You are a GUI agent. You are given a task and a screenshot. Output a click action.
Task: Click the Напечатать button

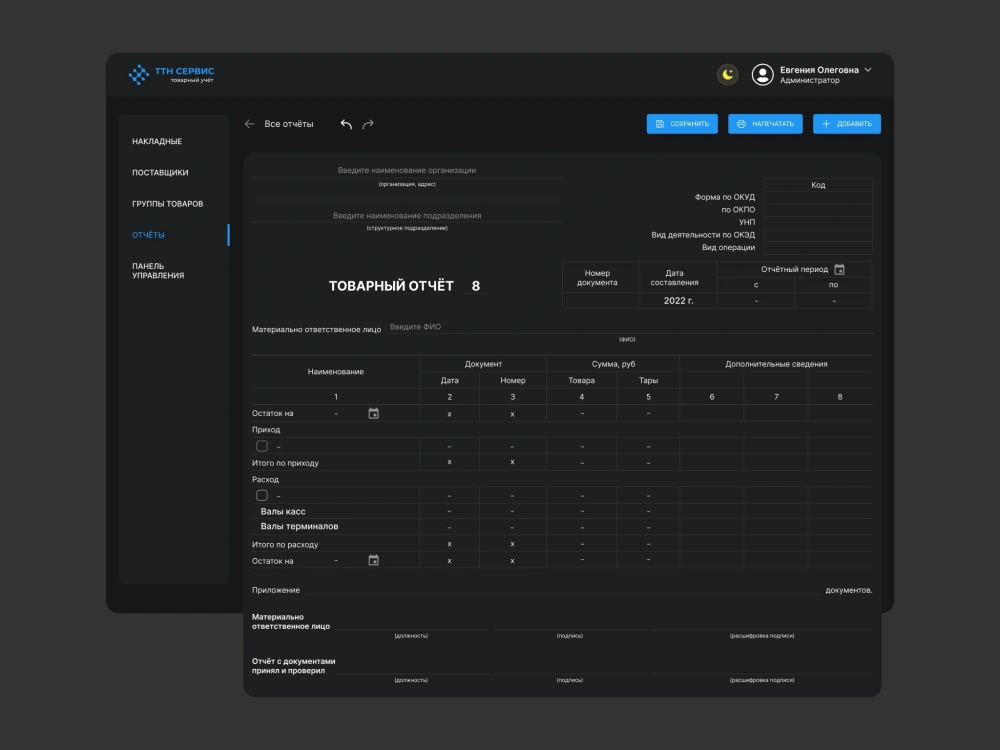point(765,124)
